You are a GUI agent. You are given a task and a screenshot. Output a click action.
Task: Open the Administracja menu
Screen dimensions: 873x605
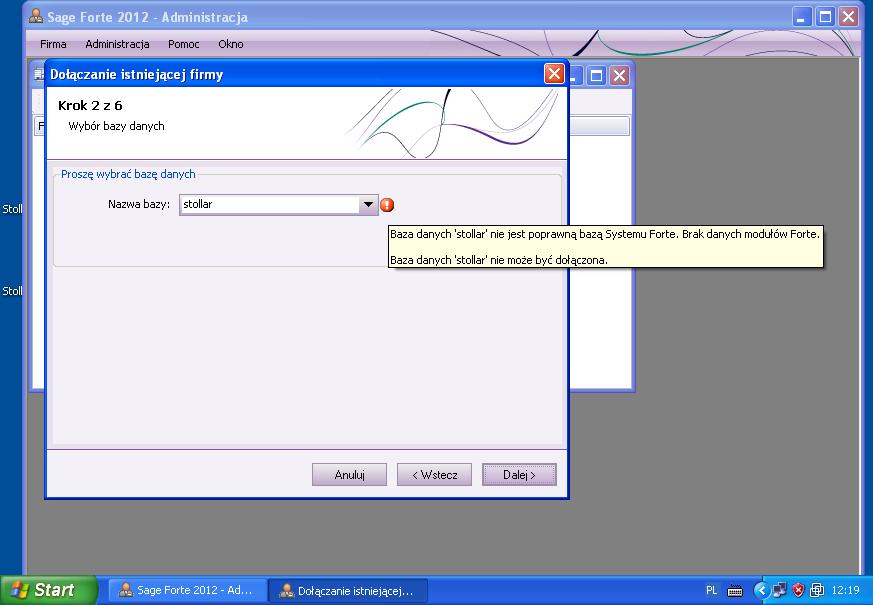117,44
